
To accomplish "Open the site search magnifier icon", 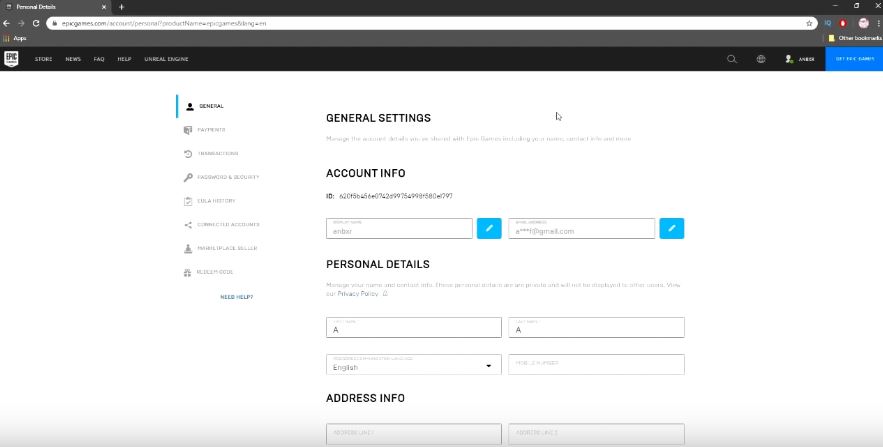I will 732,59.
